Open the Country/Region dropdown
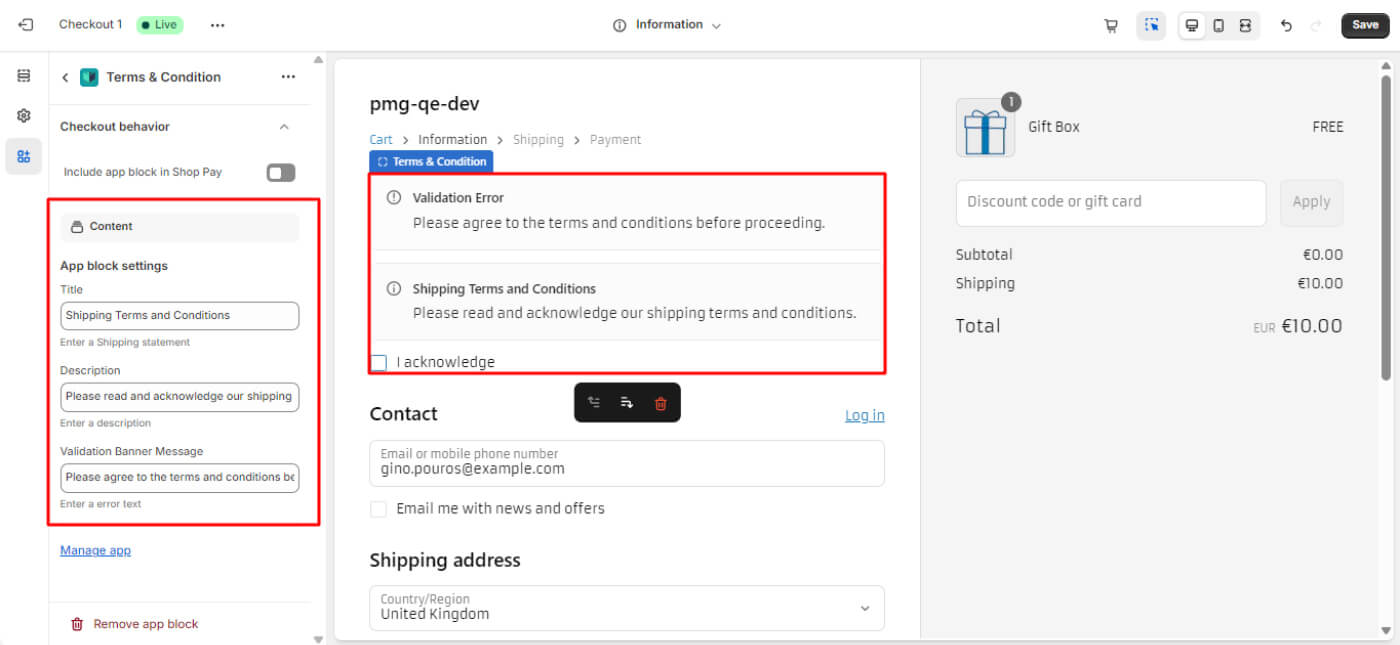 626,608
